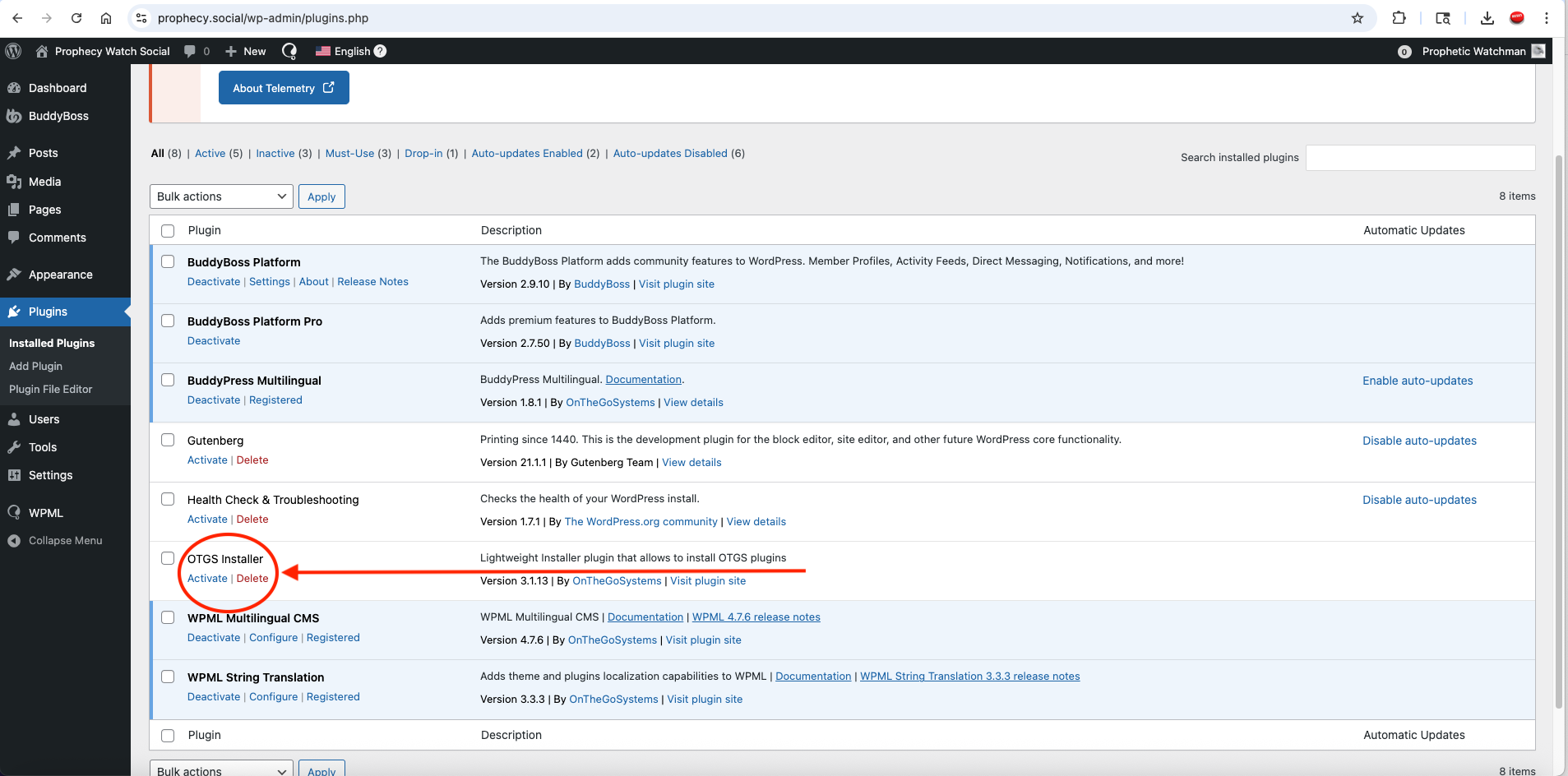The image size is (1568, 776).
Task: Reload the page with refresh icon
Action: (76, 18)
